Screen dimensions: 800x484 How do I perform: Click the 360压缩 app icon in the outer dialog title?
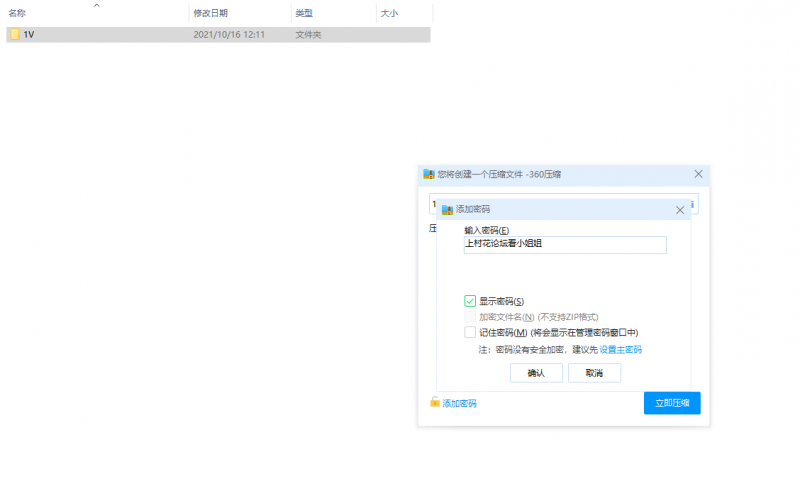coord(429,174)
